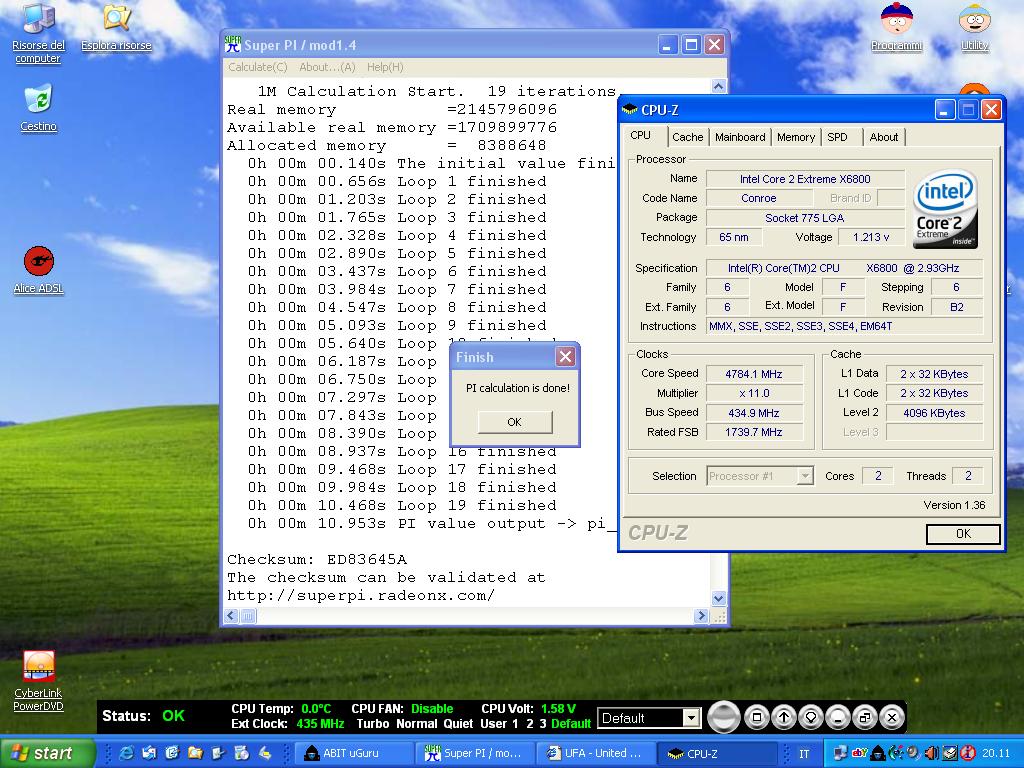Switch to UFA - United taskbar button
Screen dimensions: 1024x768
[596, 753]
